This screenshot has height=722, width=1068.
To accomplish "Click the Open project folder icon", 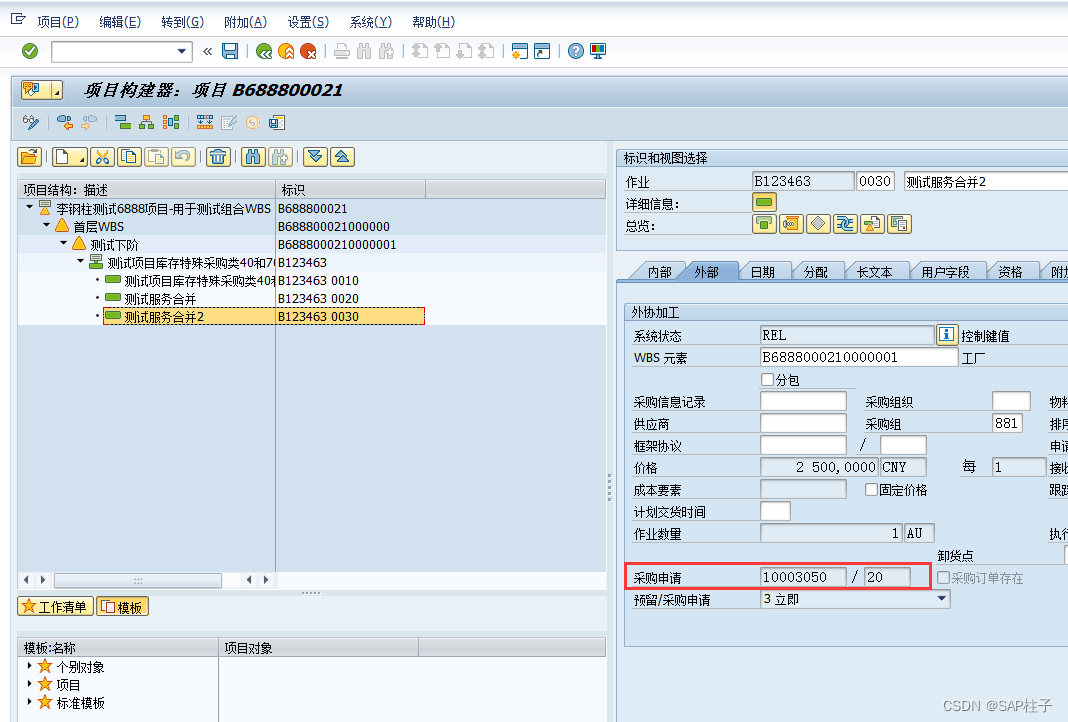I will click(x=30, y=157).
